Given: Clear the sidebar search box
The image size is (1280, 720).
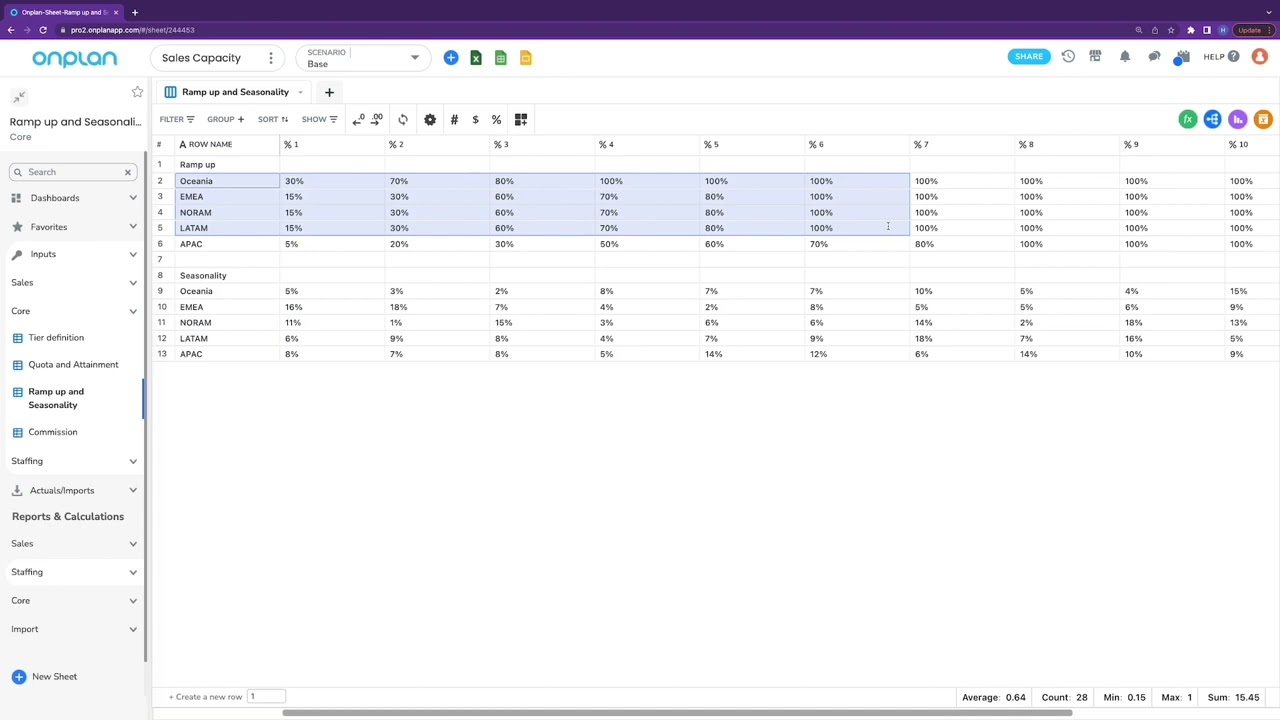Looking at the screenshot, I should pos(128,172).
